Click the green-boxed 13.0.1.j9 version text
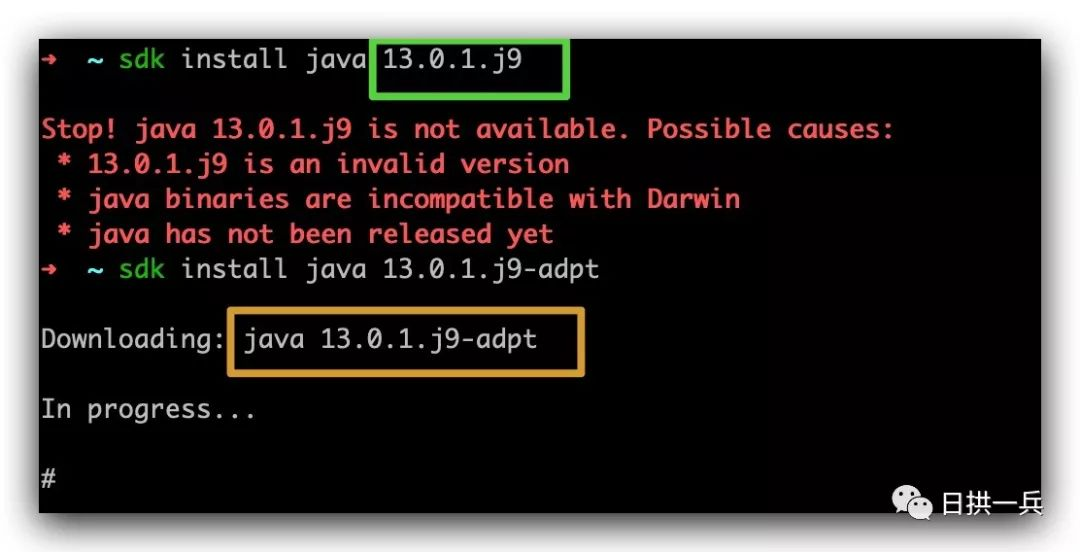1080x552 pixels. pos(453,59)
